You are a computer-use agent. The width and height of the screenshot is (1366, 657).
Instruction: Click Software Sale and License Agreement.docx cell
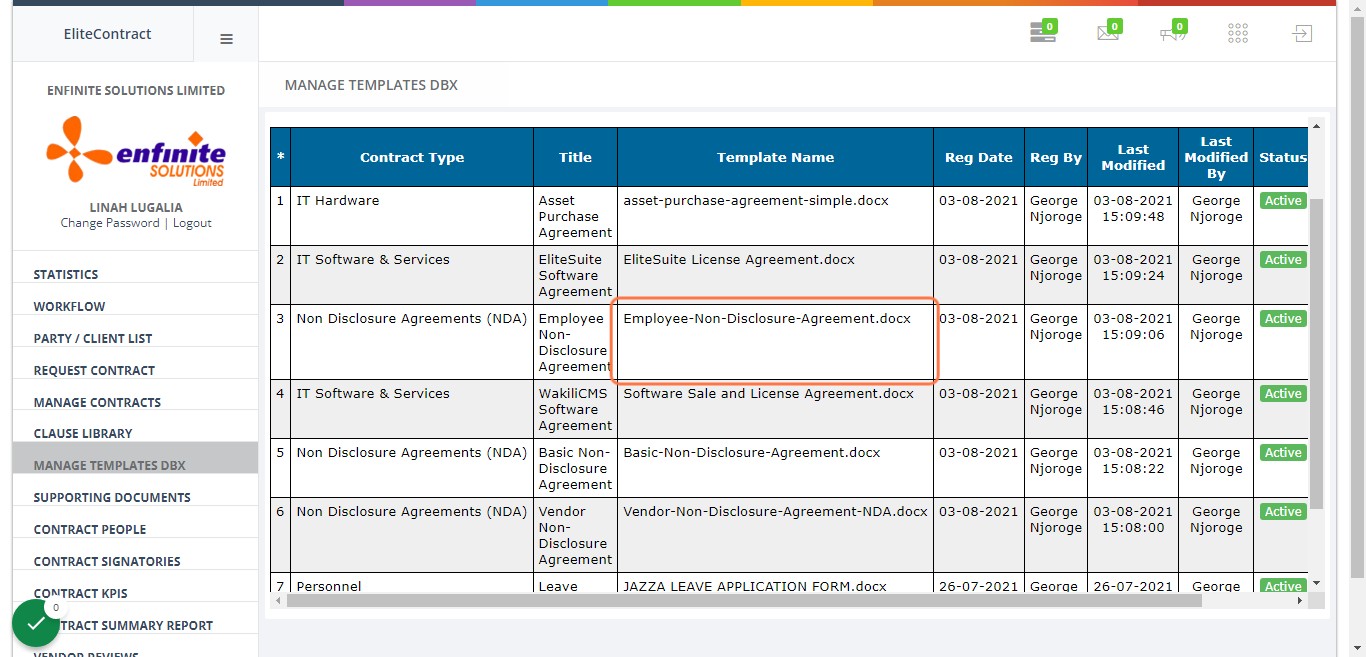(x=775, y=409)
